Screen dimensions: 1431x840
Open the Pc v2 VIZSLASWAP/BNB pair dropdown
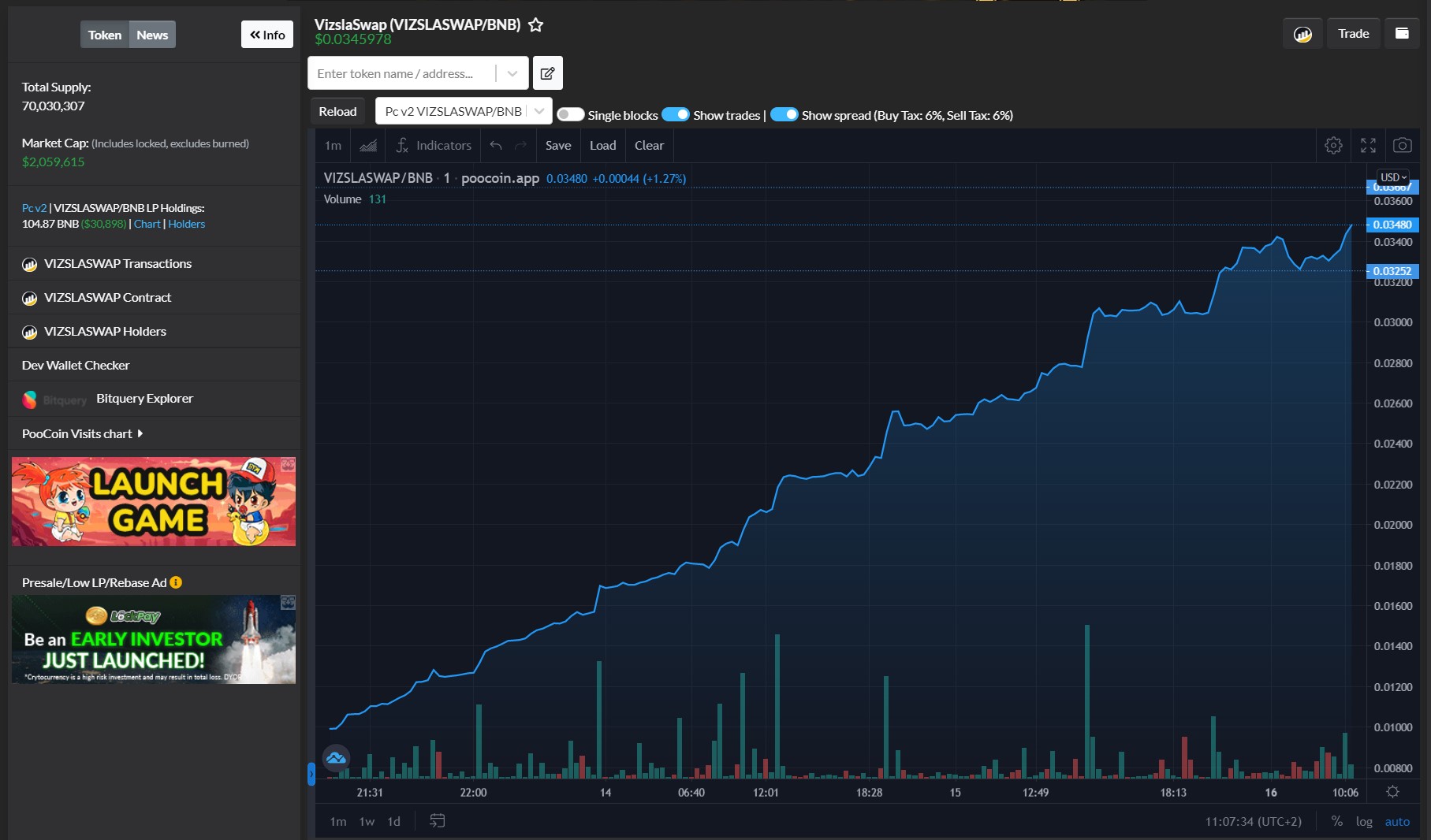point(464,111)
